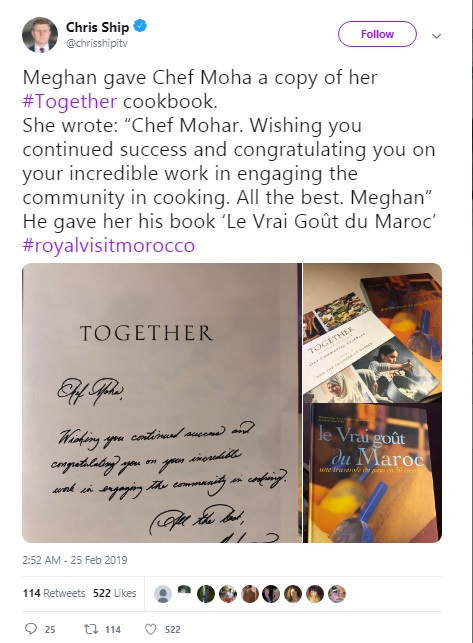Click the retweet arrows icon
Image resolution: width=473 pixels, height=643 pixels.
point(89,629)
